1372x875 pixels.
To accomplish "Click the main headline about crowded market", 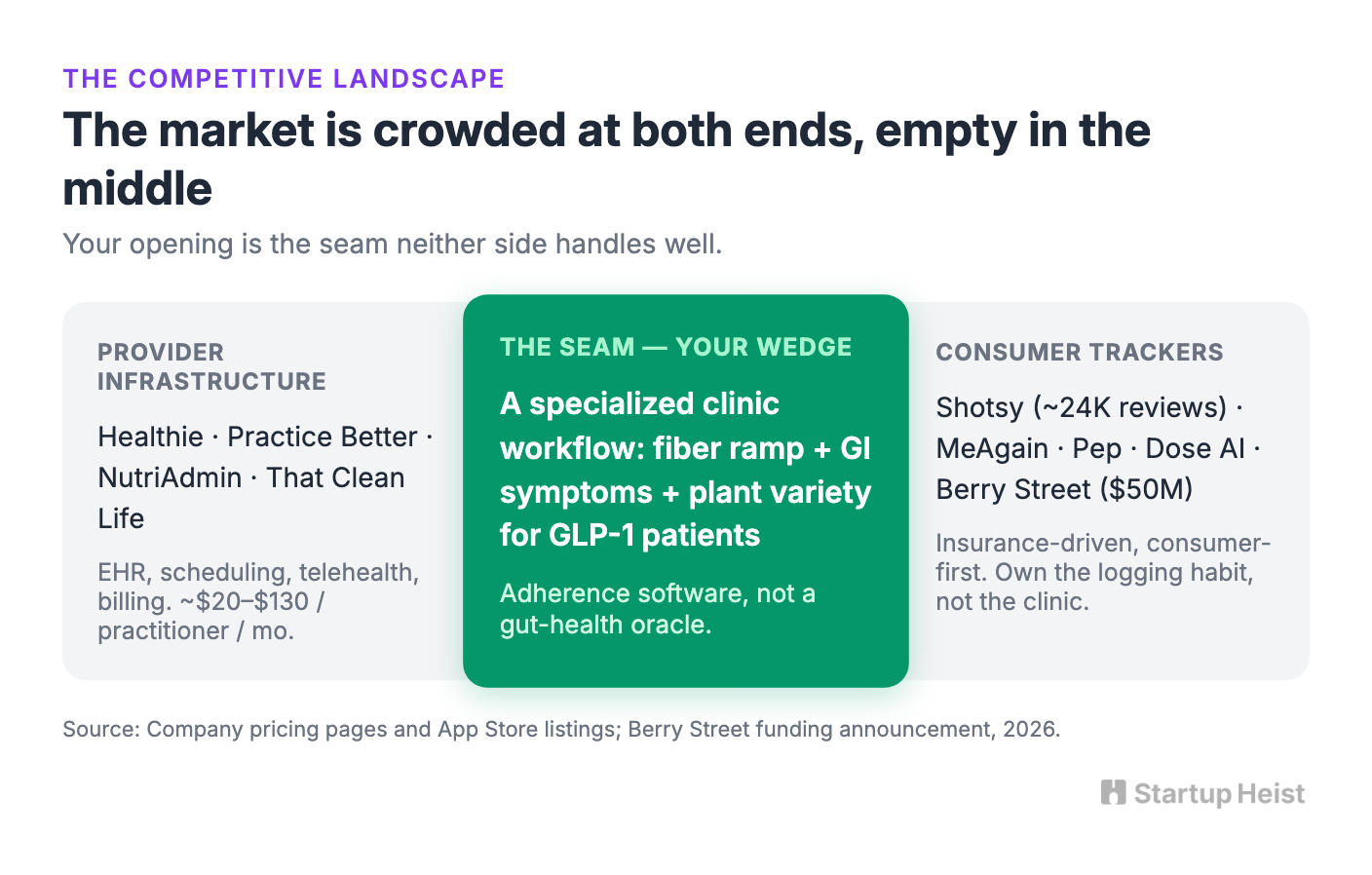I will [606, 159].
